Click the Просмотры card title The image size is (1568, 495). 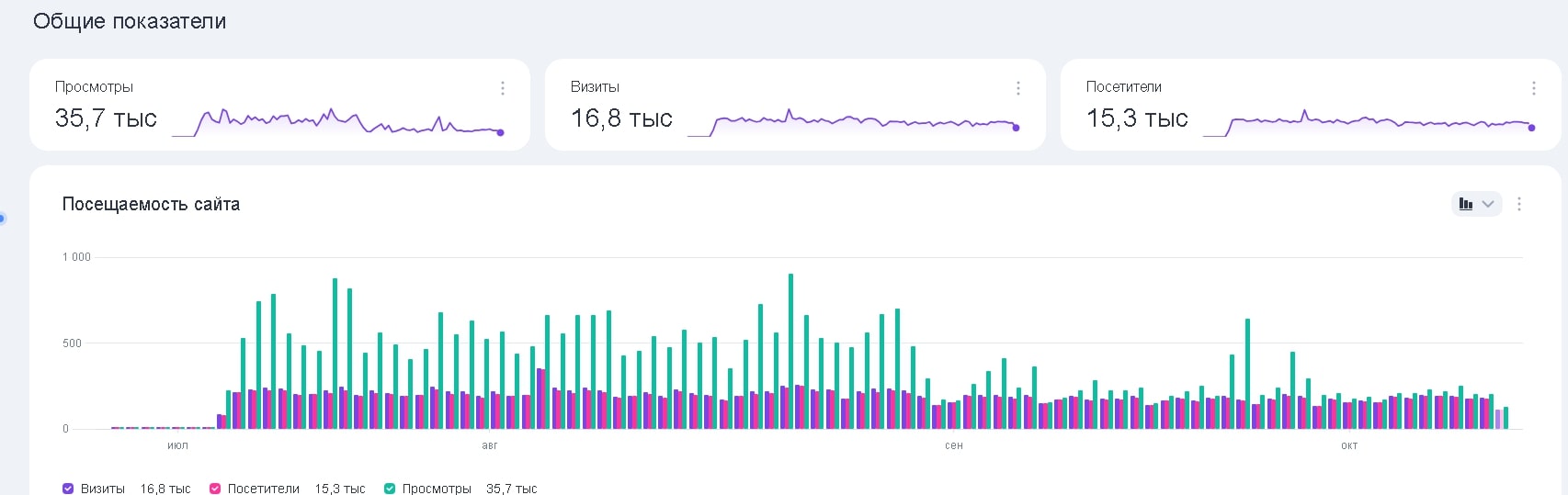coord(94,87)
